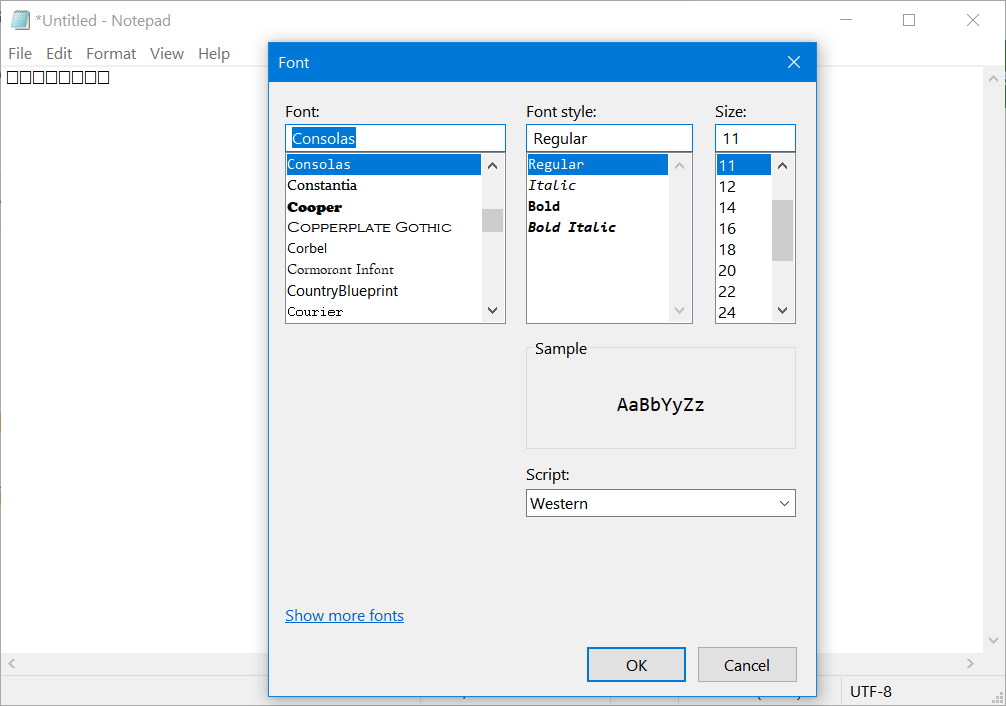
Task: Choose Bold font style
Action: [x=598, y=207]
